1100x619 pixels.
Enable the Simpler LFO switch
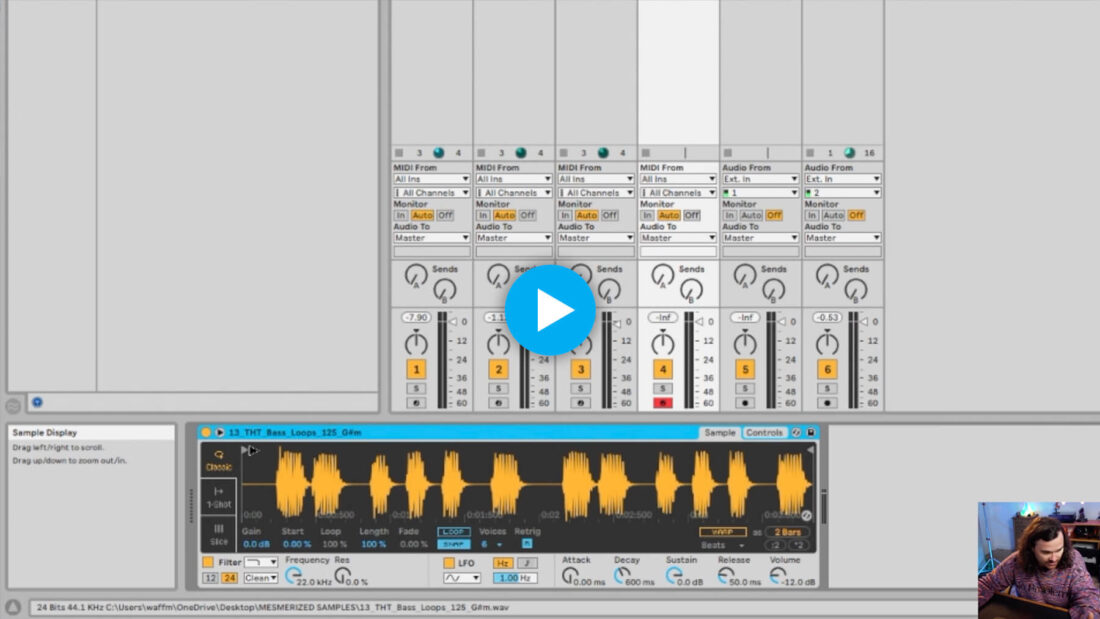pyautogui.click(x=449, y=563)
